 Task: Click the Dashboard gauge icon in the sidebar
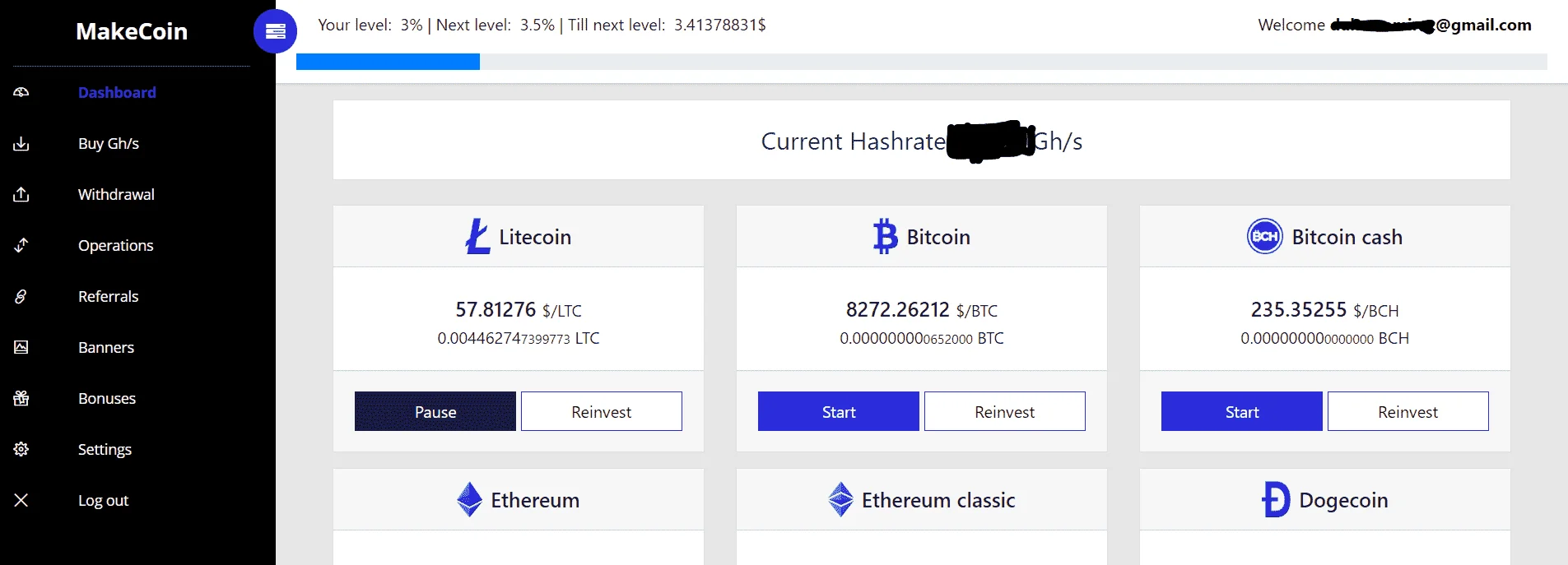(x=21, y=92)
